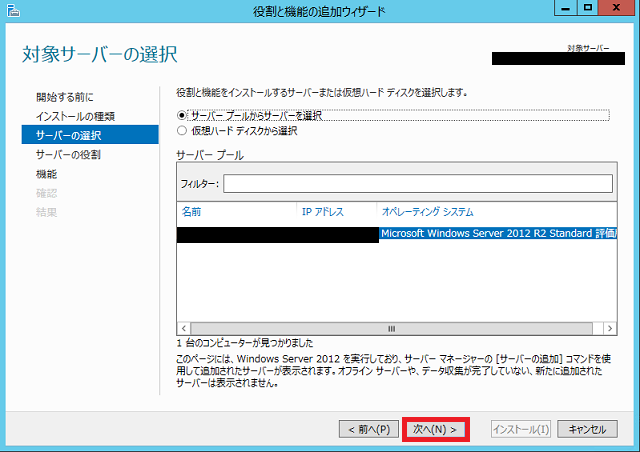
Task: Select the サーバー プールからサーバーを選択 radio button
Action: 181,115
